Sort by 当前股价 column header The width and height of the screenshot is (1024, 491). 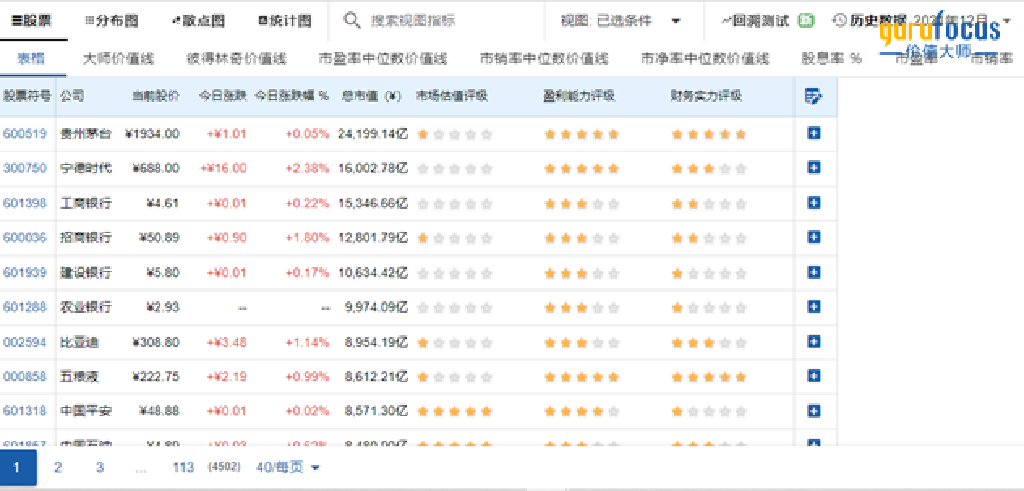point(155,97)
